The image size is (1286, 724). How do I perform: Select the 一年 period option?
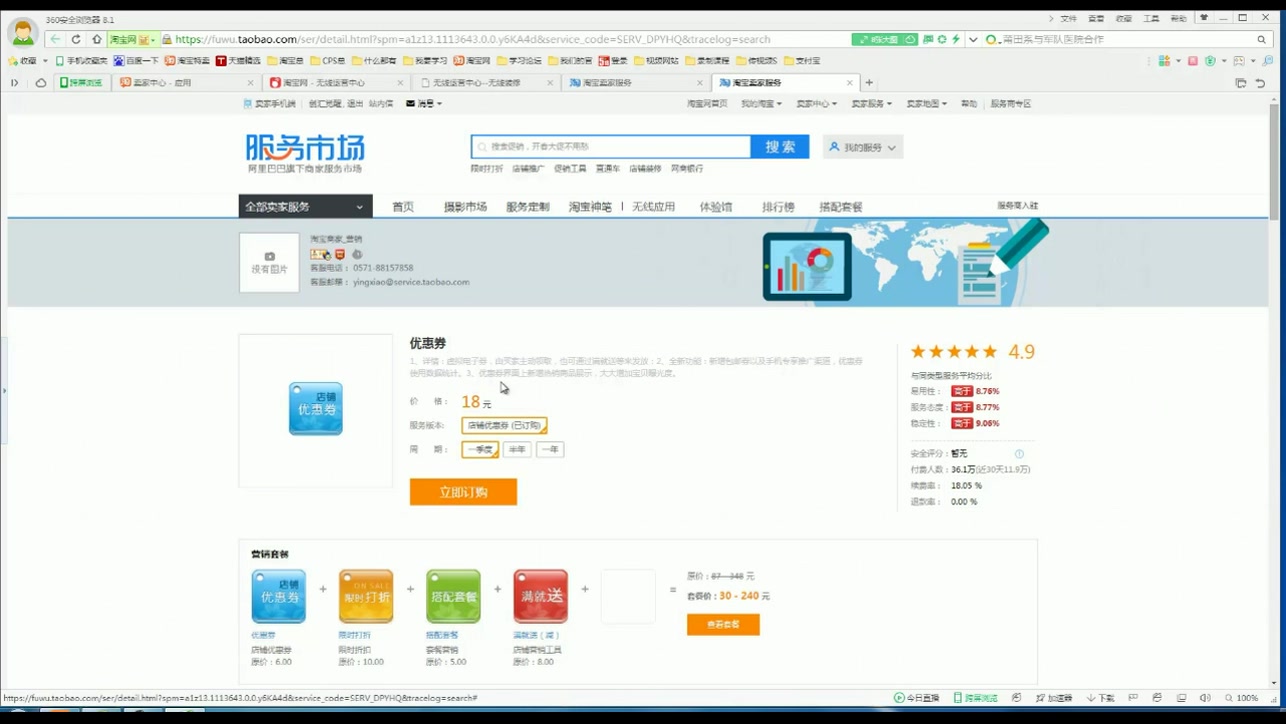(550, 450)
